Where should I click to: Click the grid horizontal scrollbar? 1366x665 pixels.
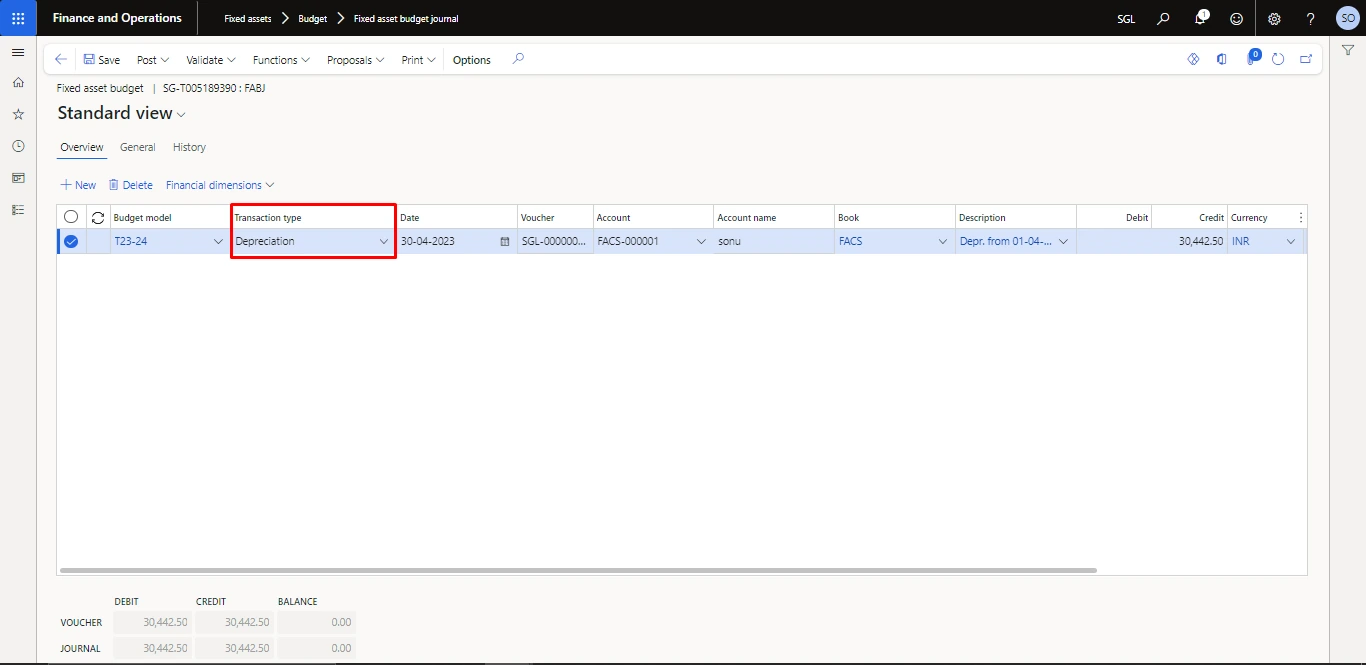[x=578, y=570]
